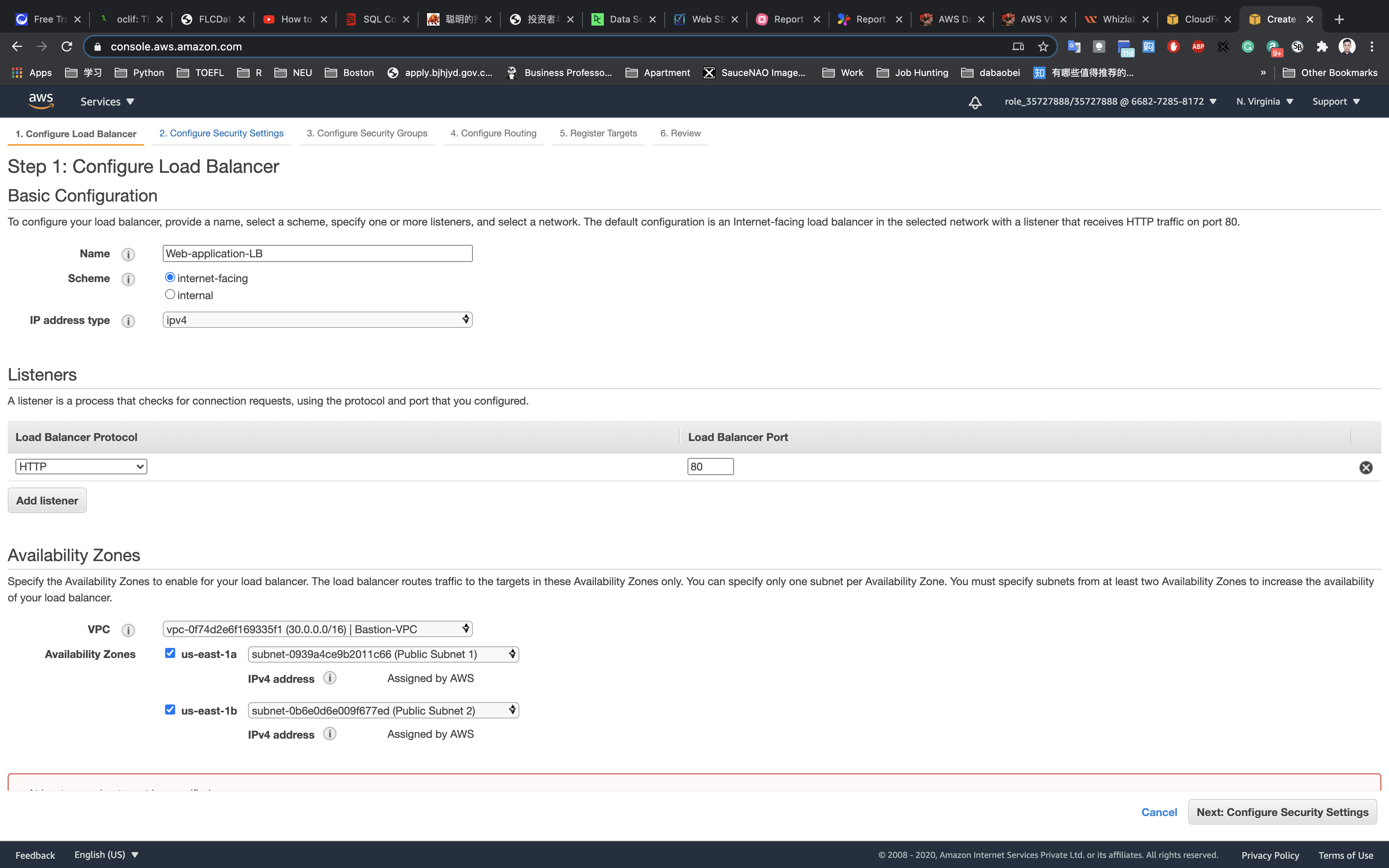
Task: Select the internal scheme radio button
Action: 170,294
